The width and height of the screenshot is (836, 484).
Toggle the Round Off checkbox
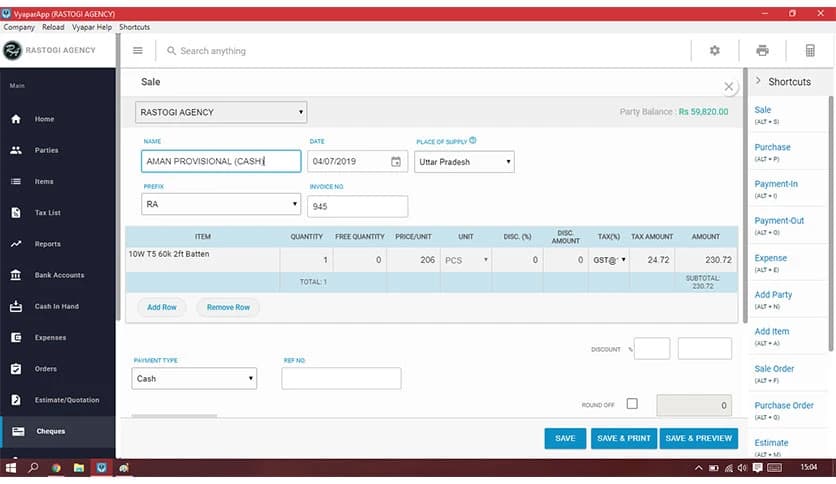point(632,404)
